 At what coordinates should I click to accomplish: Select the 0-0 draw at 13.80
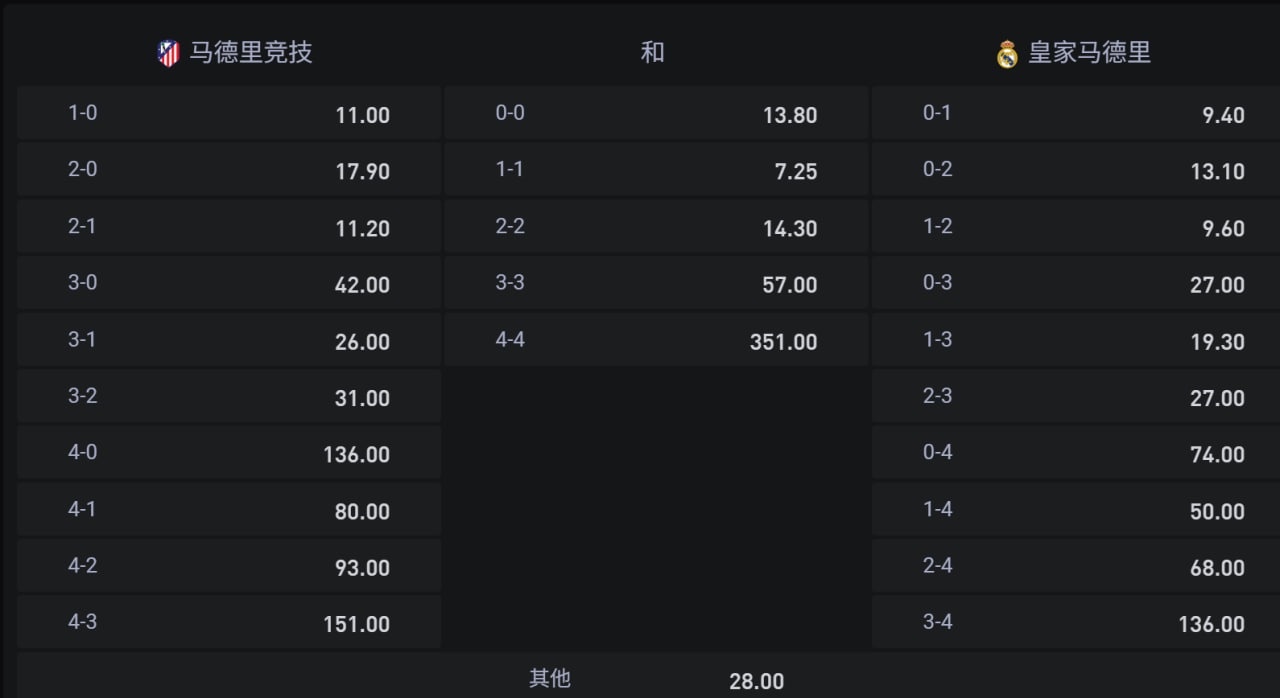coord(656,113)
